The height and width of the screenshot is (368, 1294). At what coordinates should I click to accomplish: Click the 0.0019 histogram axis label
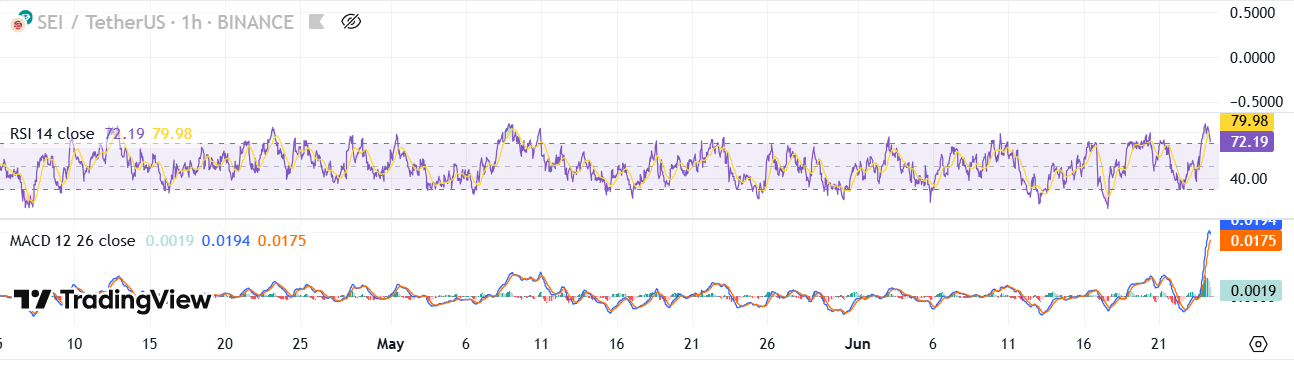click(x=1250, y=291)
